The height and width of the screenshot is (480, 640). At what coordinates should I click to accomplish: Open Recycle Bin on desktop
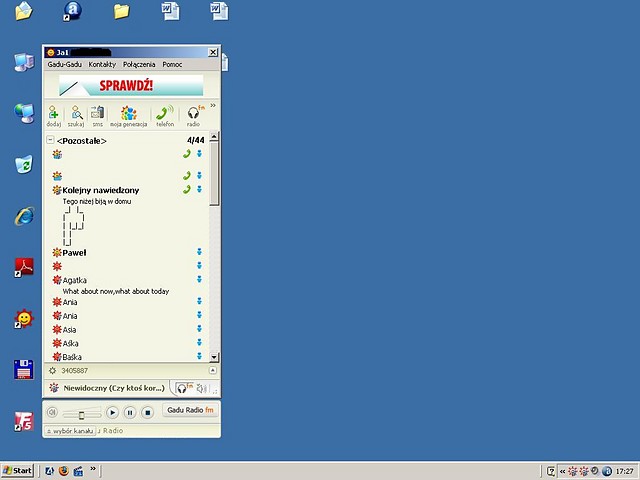pyautogui.click(x=24, y=164)
